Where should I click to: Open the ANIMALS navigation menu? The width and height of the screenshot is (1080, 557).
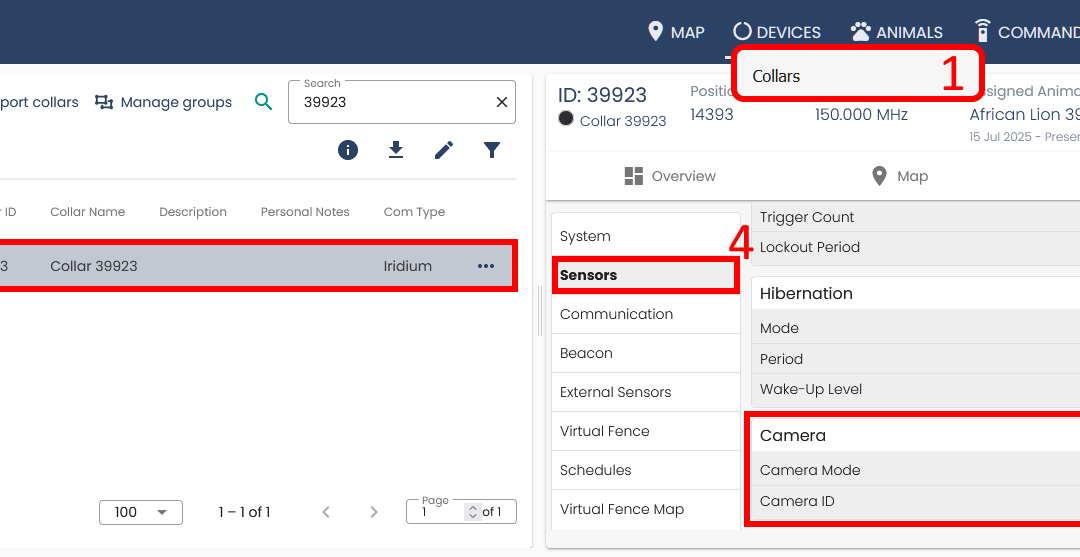pos(896,32)
